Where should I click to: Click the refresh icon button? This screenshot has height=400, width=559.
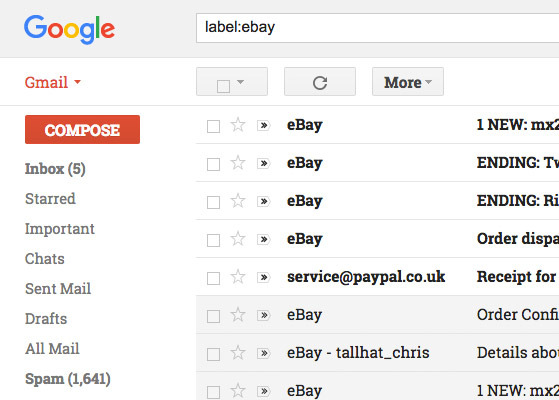pyautogui.click(x=320, y=82)
